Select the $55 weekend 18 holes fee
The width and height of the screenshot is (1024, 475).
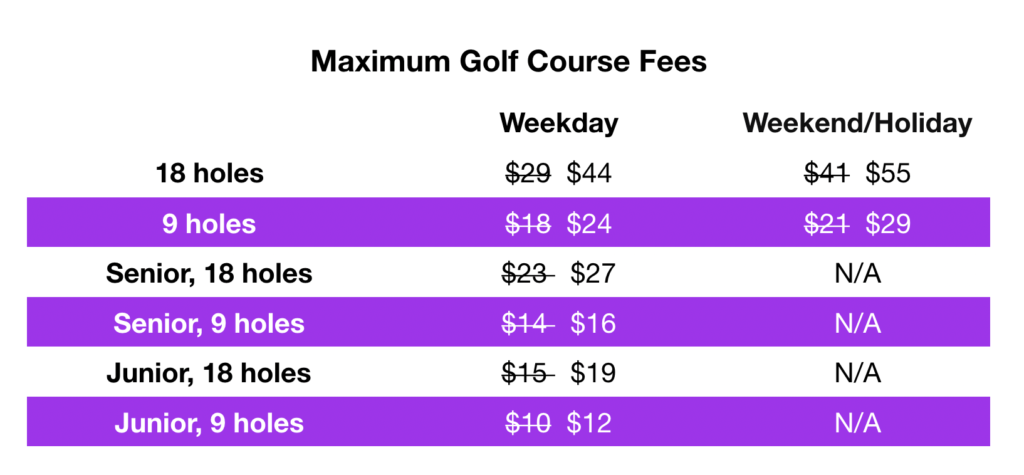tap(888, 173)
